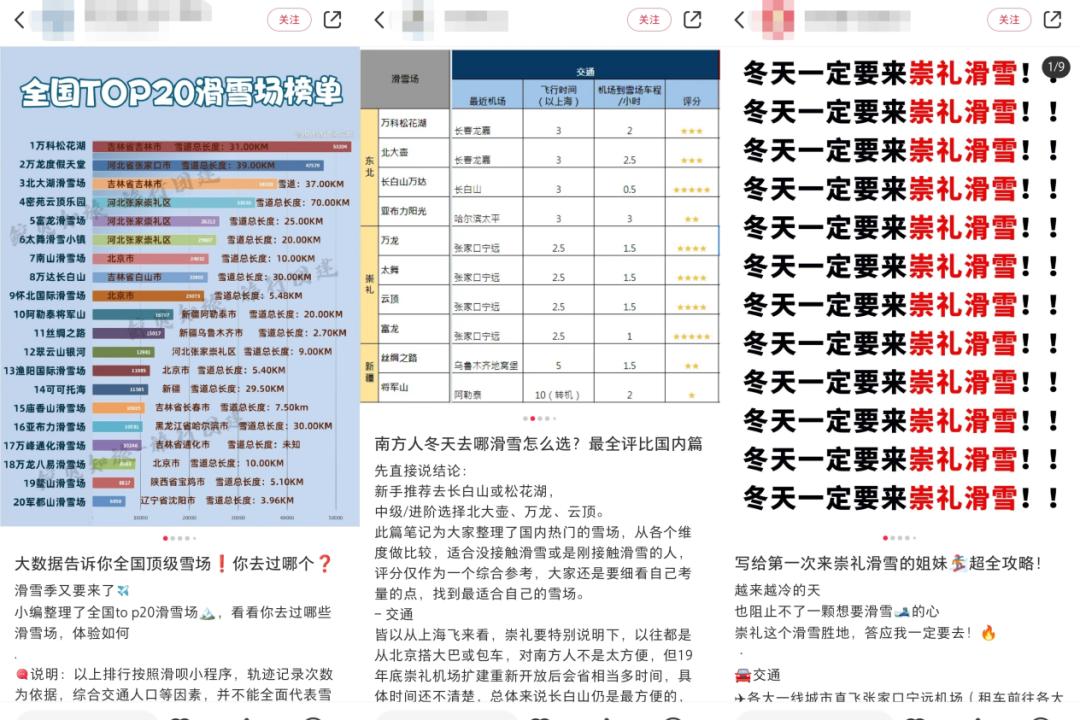The height and width of the screenshot is (720, 1080).
Task: Follow the author of the 崇礼滑雪 post
Action: 1009,20
